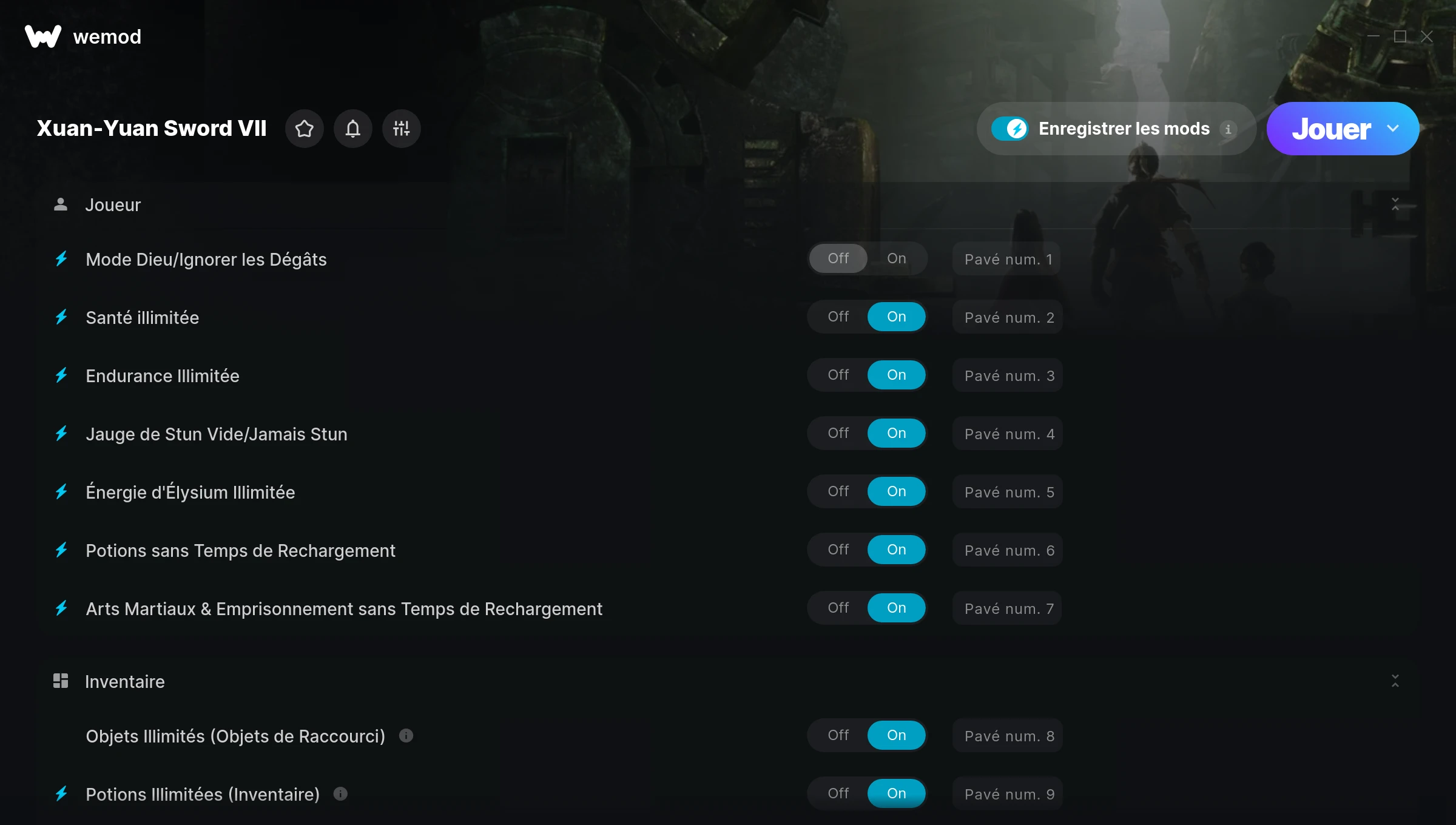Click info icon next to Objets Illimités
The height and width of the screenshot is (825, 1456).
click(406, 736)
